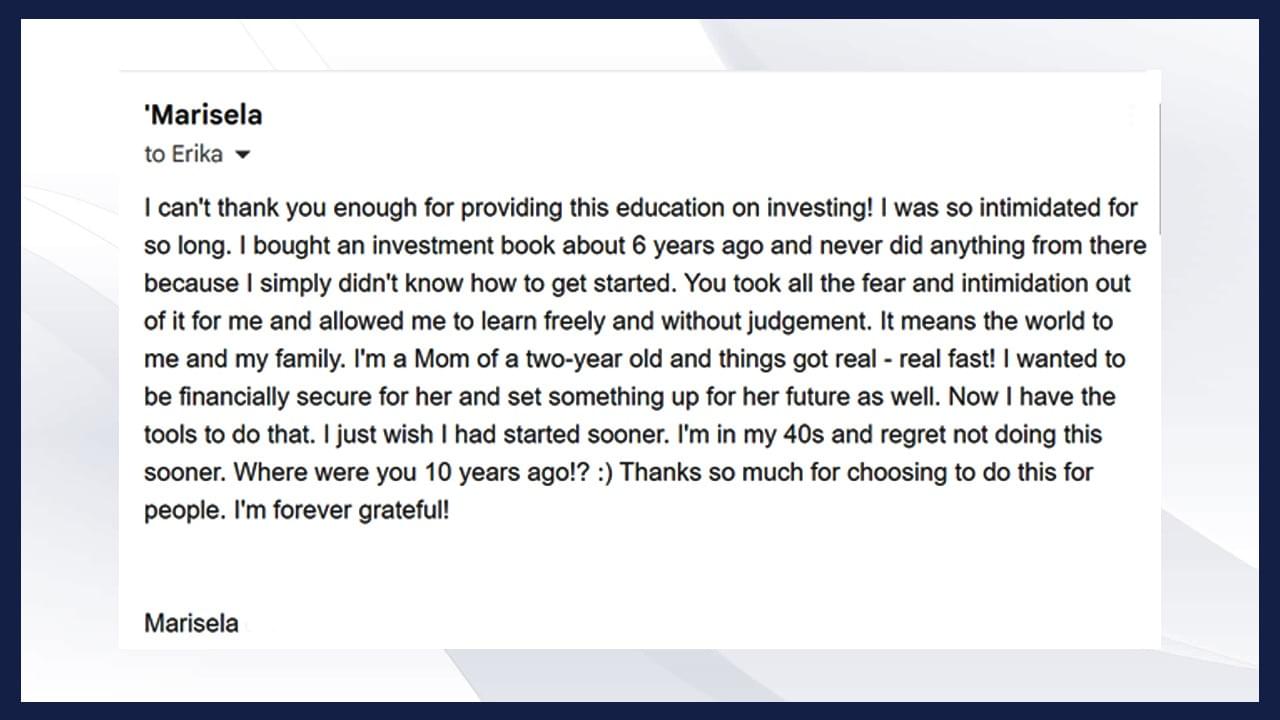Click the "to Erika" recipient text
Viewport: 1280px width, 720px height.
point(183,155)
